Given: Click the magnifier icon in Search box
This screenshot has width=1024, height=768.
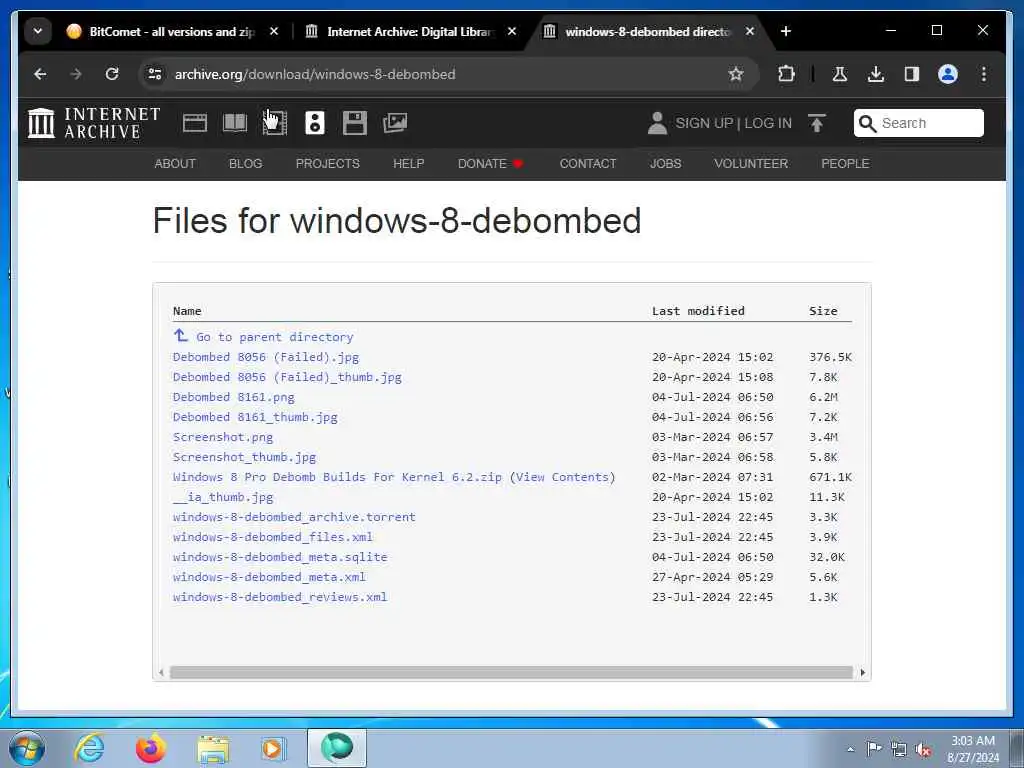Looking at the screenshot, I should tap(867, 123).
